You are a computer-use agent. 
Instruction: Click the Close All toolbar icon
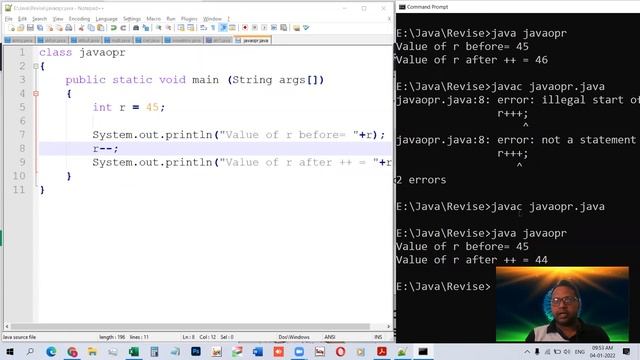point(59,28)
